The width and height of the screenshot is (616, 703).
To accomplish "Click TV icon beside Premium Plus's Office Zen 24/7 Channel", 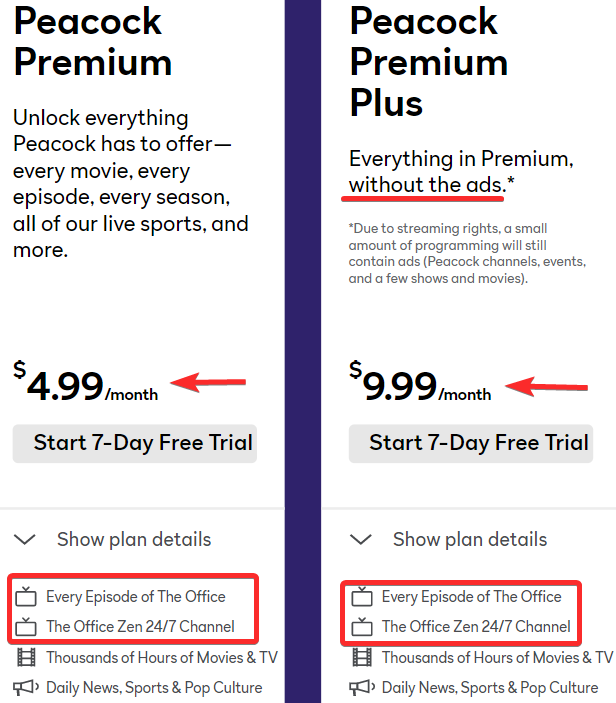I will point(362,627).
